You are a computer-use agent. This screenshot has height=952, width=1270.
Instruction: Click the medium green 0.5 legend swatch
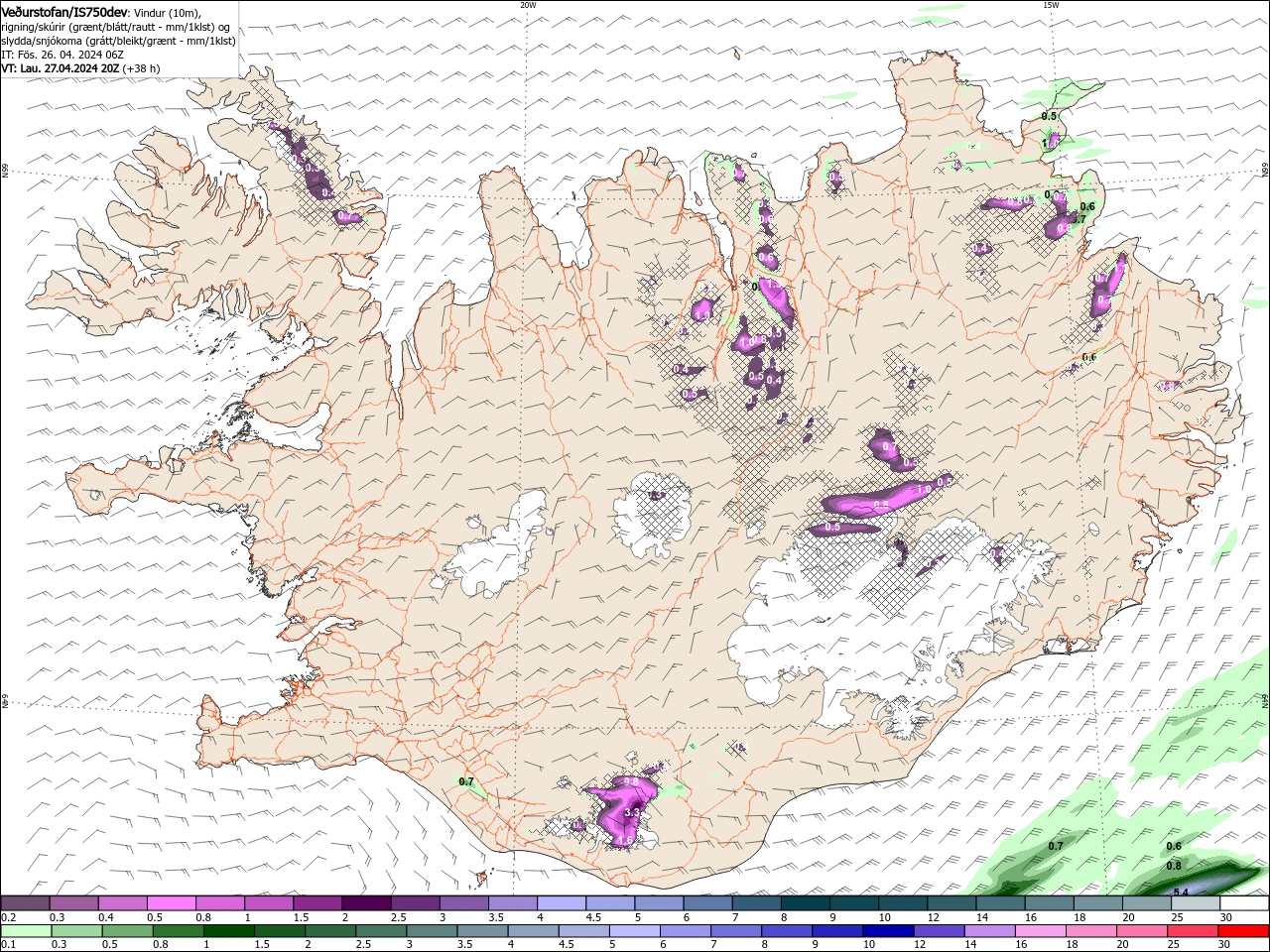(128, 931)
